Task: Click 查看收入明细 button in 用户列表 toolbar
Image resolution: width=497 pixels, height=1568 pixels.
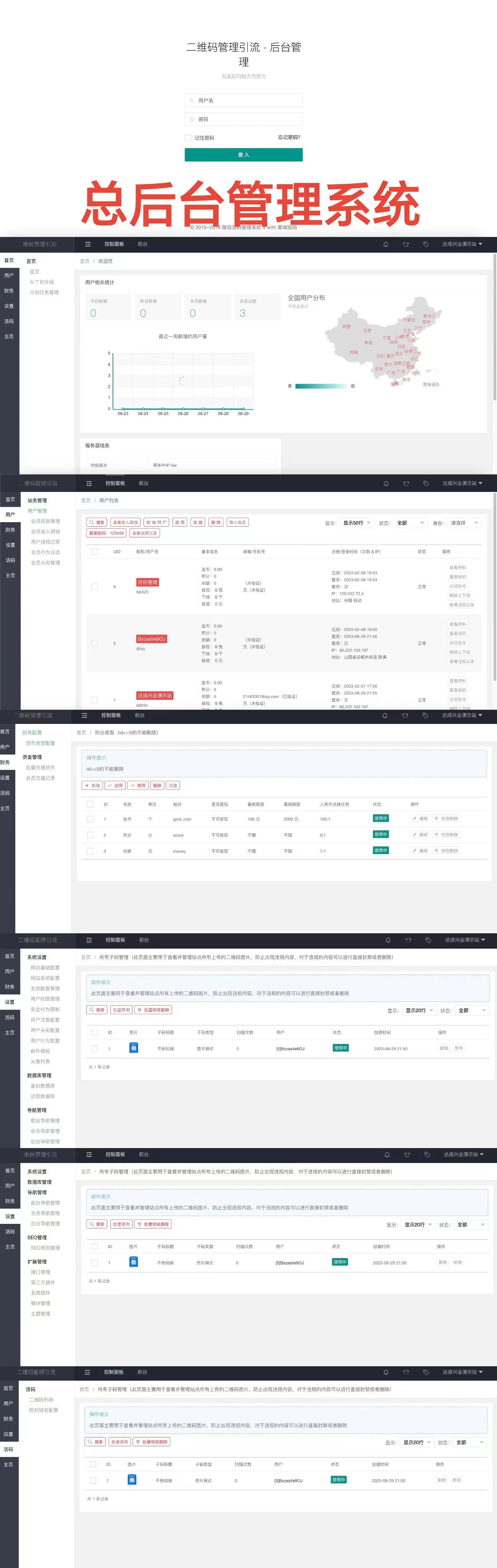Action: tap(126, 522)
